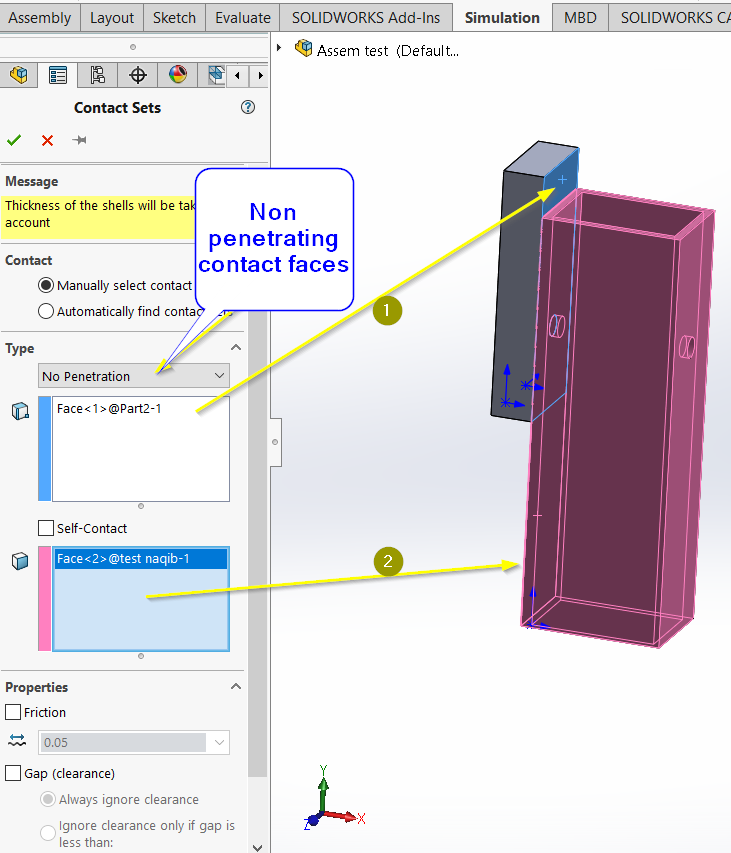731x853 pixels.
Task: Open the Assembly ribbon tab
Action: [40, 18]
